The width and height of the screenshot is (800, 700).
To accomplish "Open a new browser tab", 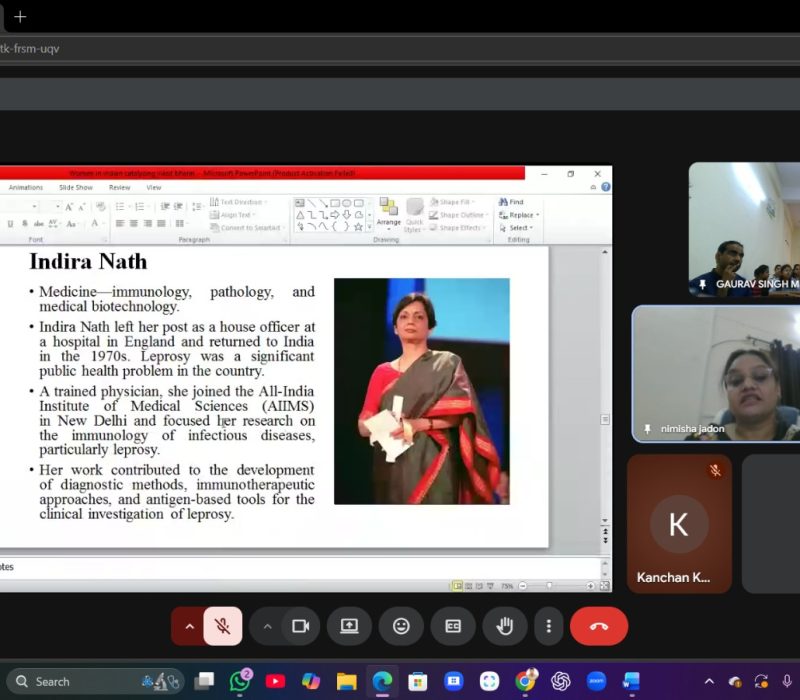I will (x=20, y=16).
